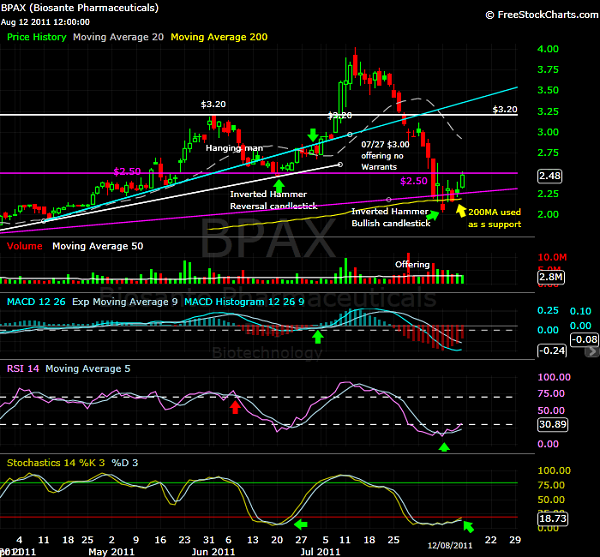Click the 0.25 MACD axis label

[x=548, y=310]
